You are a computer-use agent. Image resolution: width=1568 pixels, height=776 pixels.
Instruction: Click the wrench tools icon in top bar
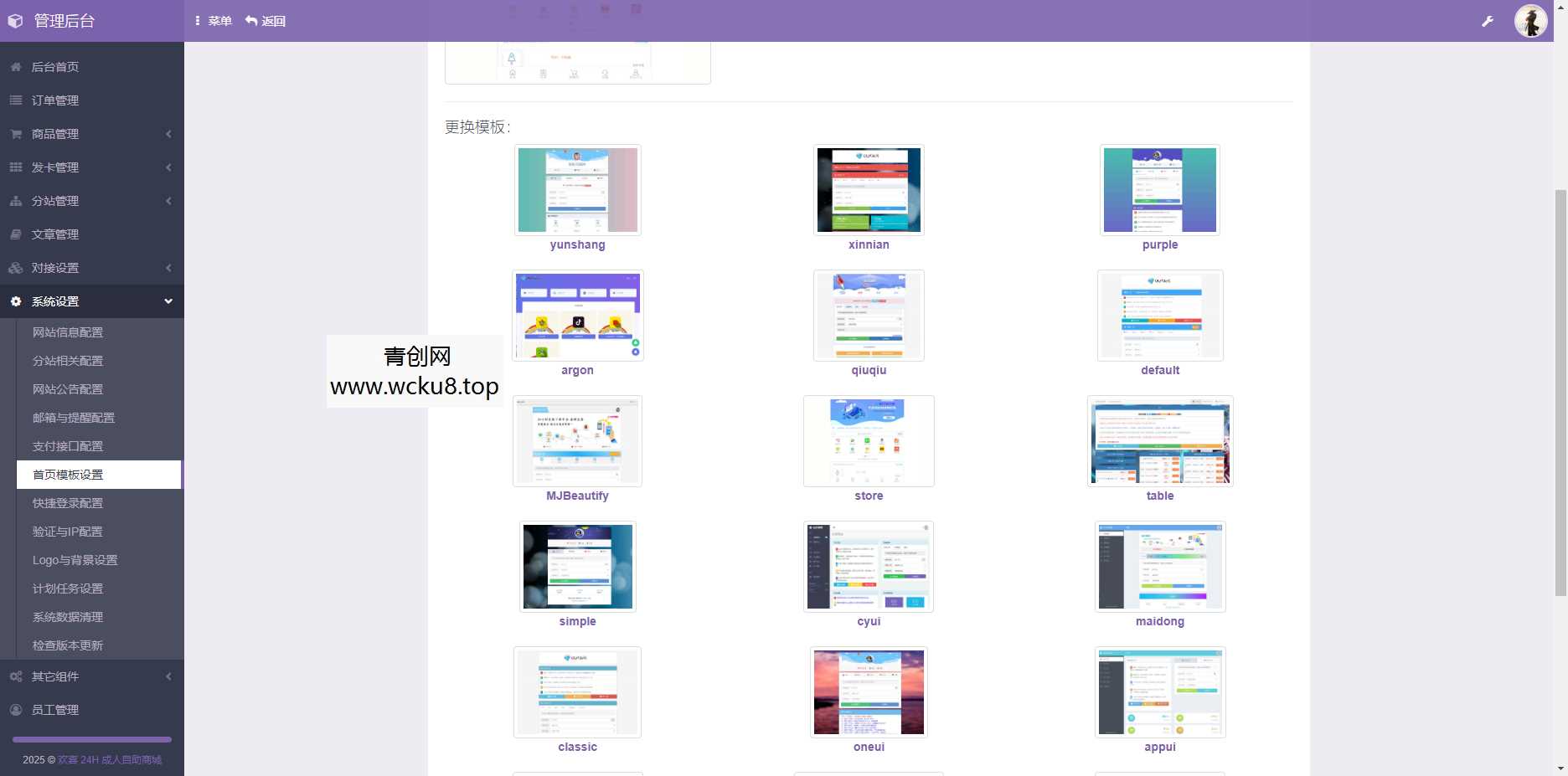tap(1488, 20)
